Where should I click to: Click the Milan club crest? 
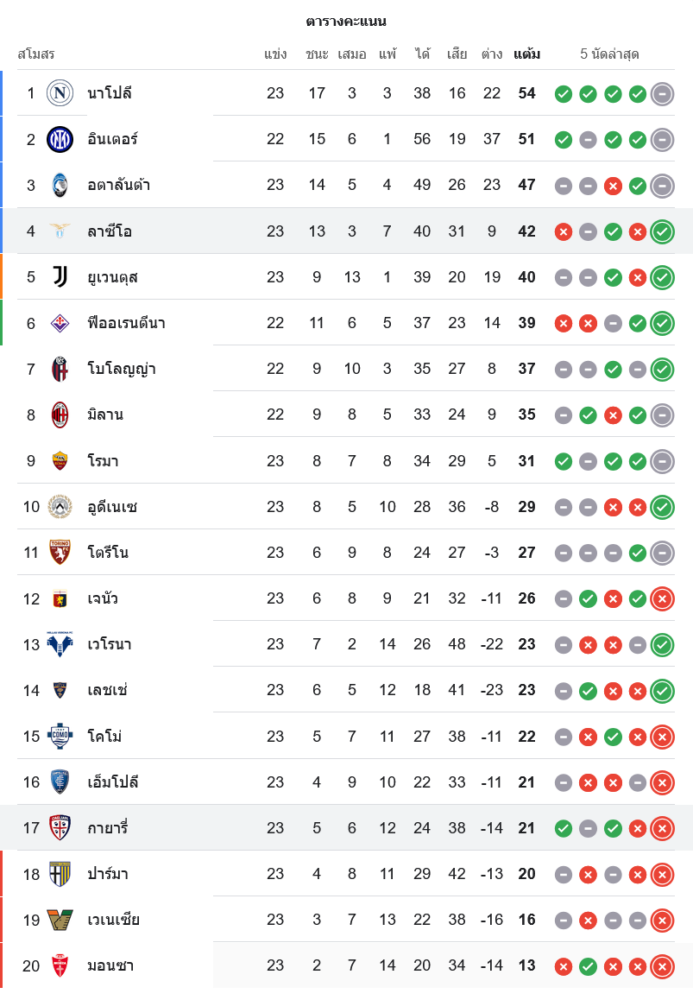tap(60, 415)
